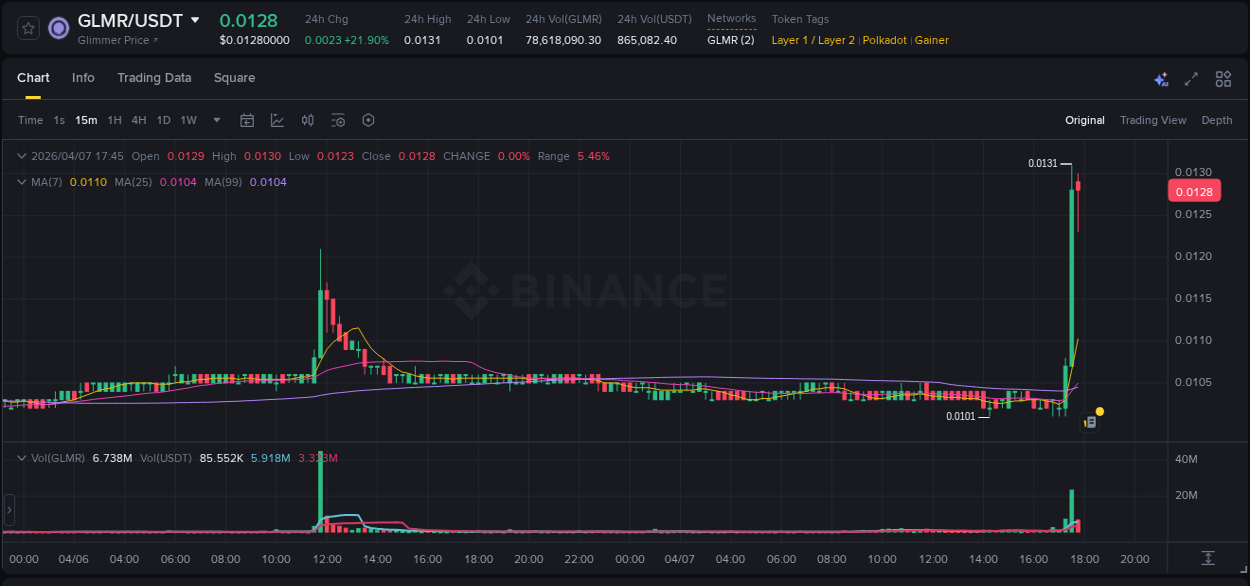Expand the OHLC info row chevron
The width and height of the screenshot is (1250, 586).
pyautogui.click(x=21, y=156)
